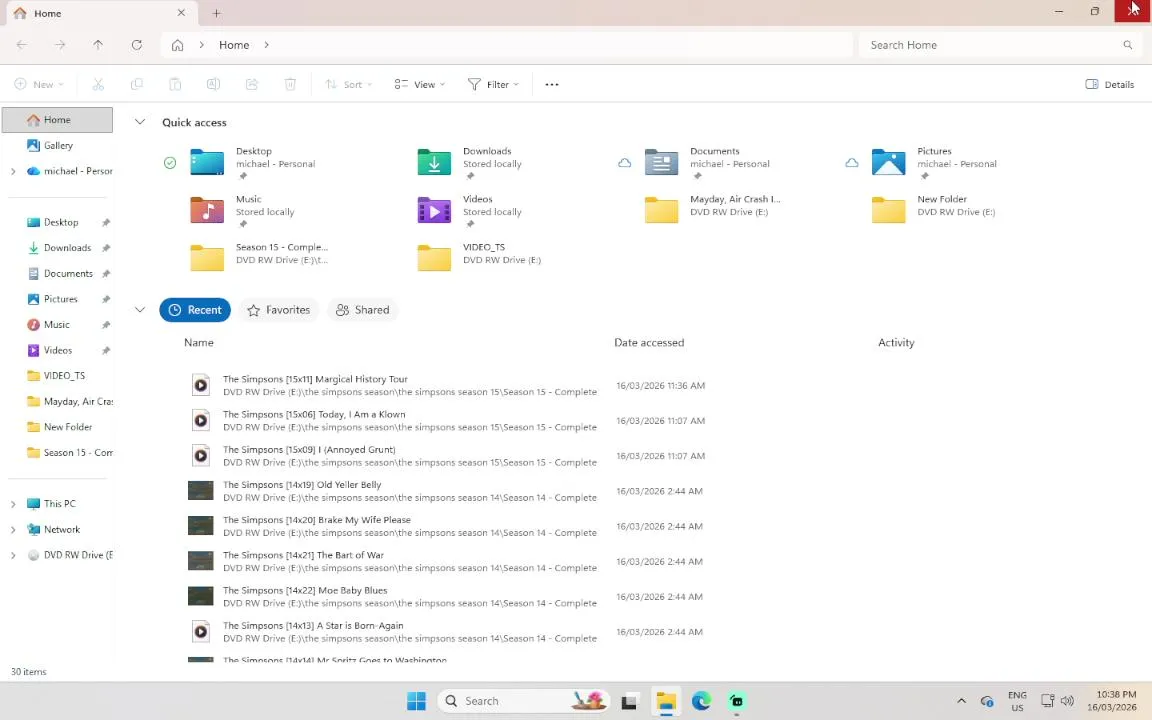Click the chevron after Home in address bar
This screenshot has width=1152, height=720.
pos(266,45)
